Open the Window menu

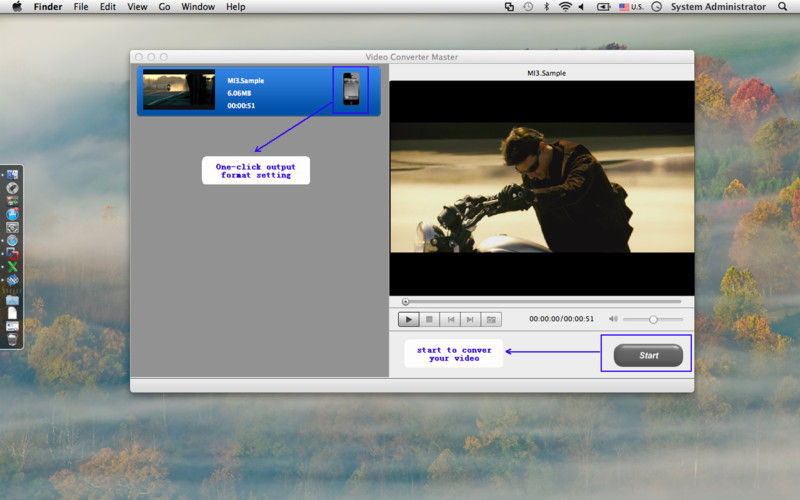[x=198, y=7]
